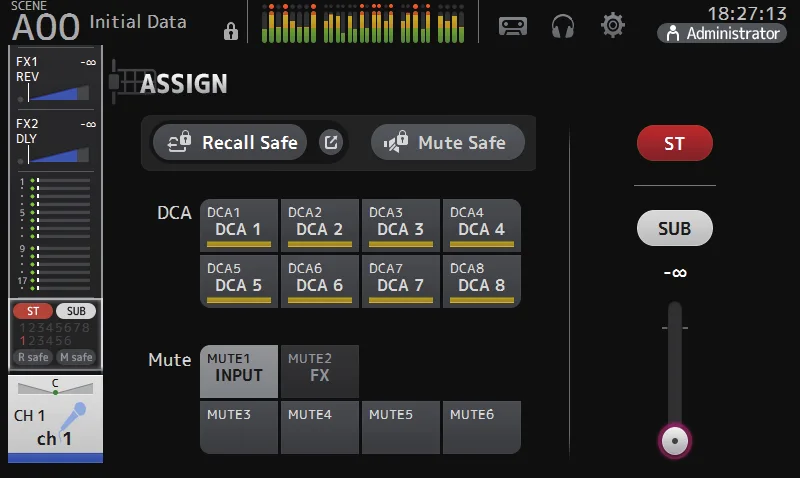
Task: Assign channel to DCA 3
Action: point(401,225)
